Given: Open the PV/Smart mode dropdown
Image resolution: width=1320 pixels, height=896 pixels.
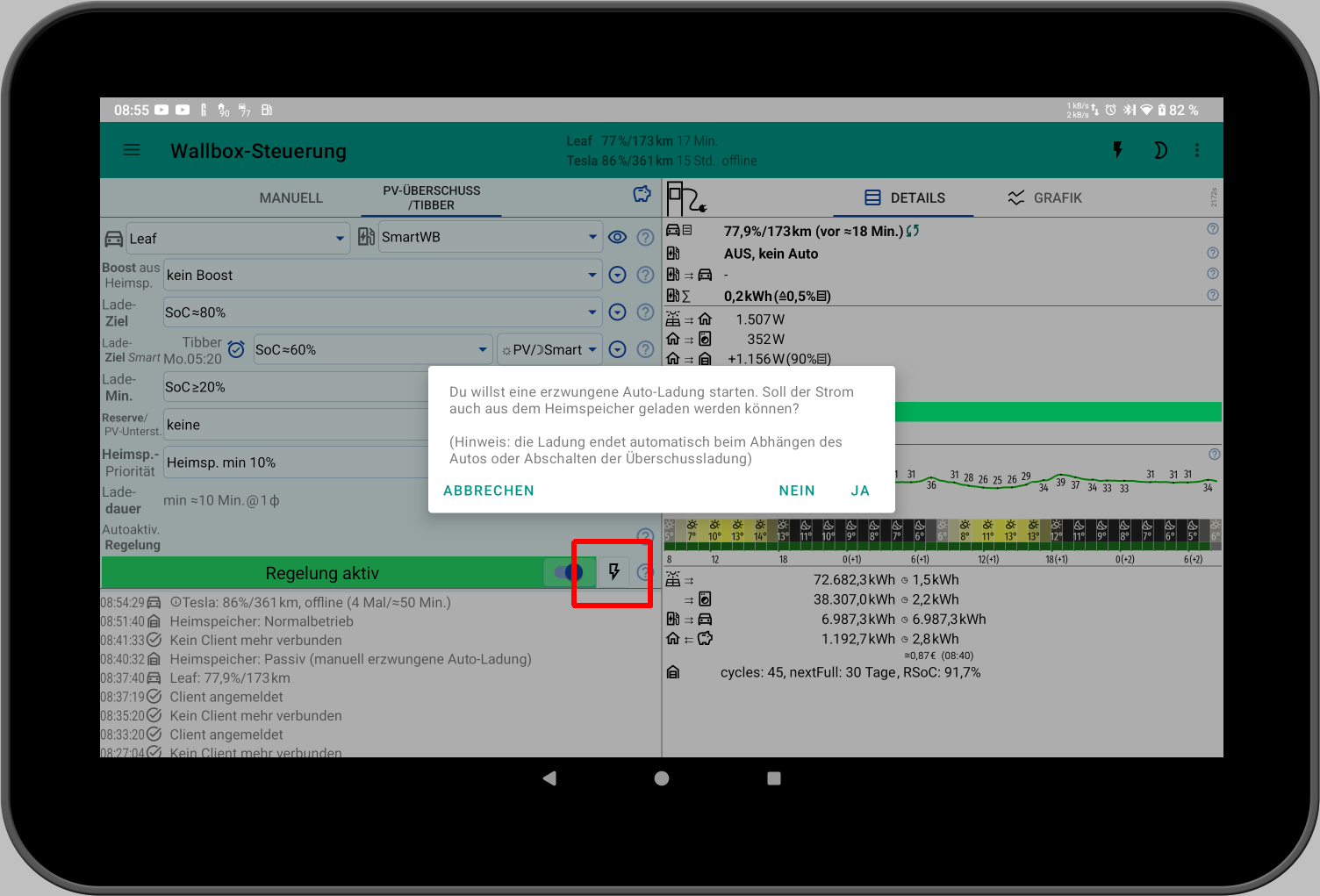Looking at the screenshot, I should pos(549,349).
